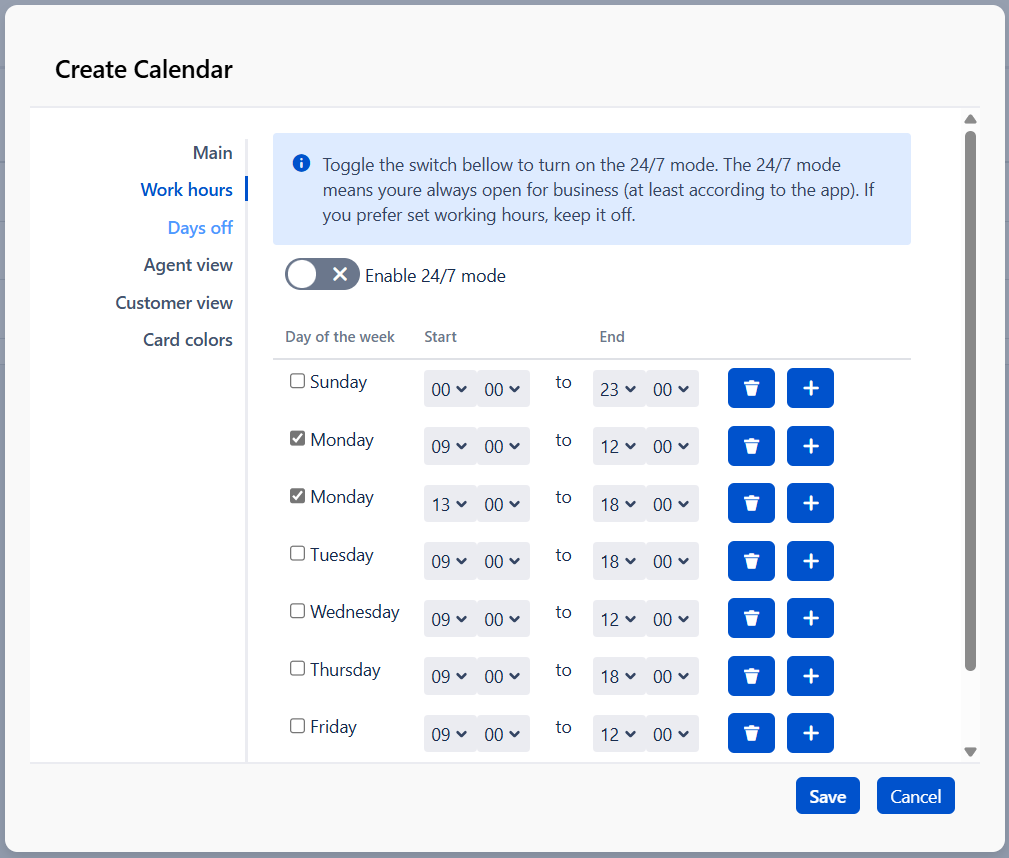Open the Agent view section

point(188,265)
